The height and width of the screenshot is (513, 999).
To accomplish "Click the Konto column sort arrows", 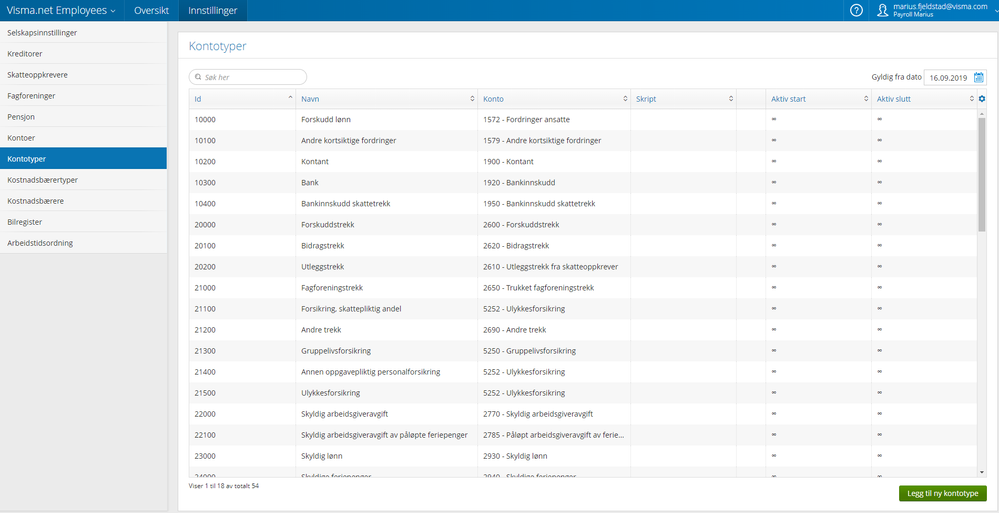I will pos(625,99).
